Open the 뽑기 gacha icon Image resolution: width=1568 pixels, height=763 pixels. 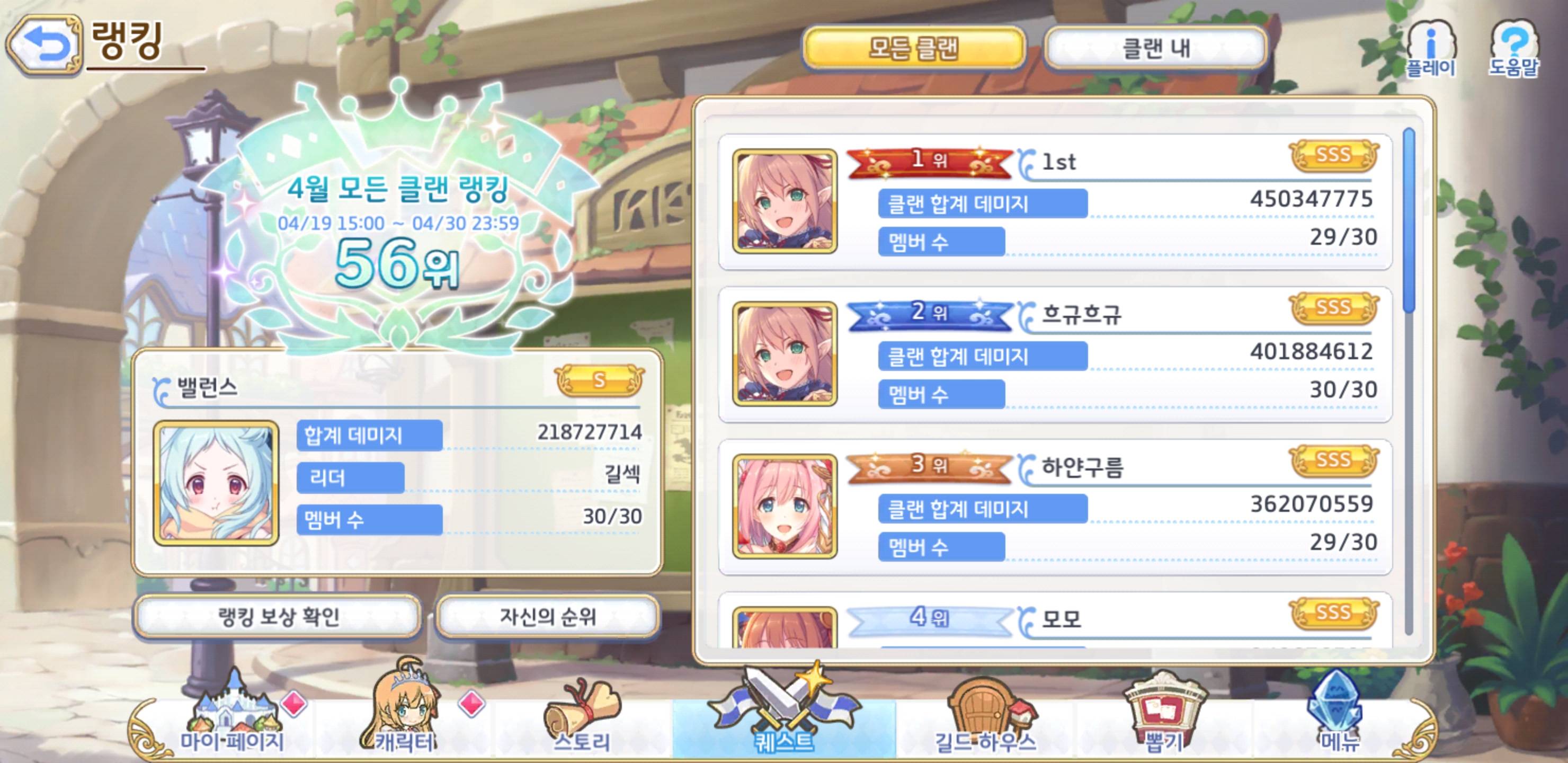coord(1164,714)
